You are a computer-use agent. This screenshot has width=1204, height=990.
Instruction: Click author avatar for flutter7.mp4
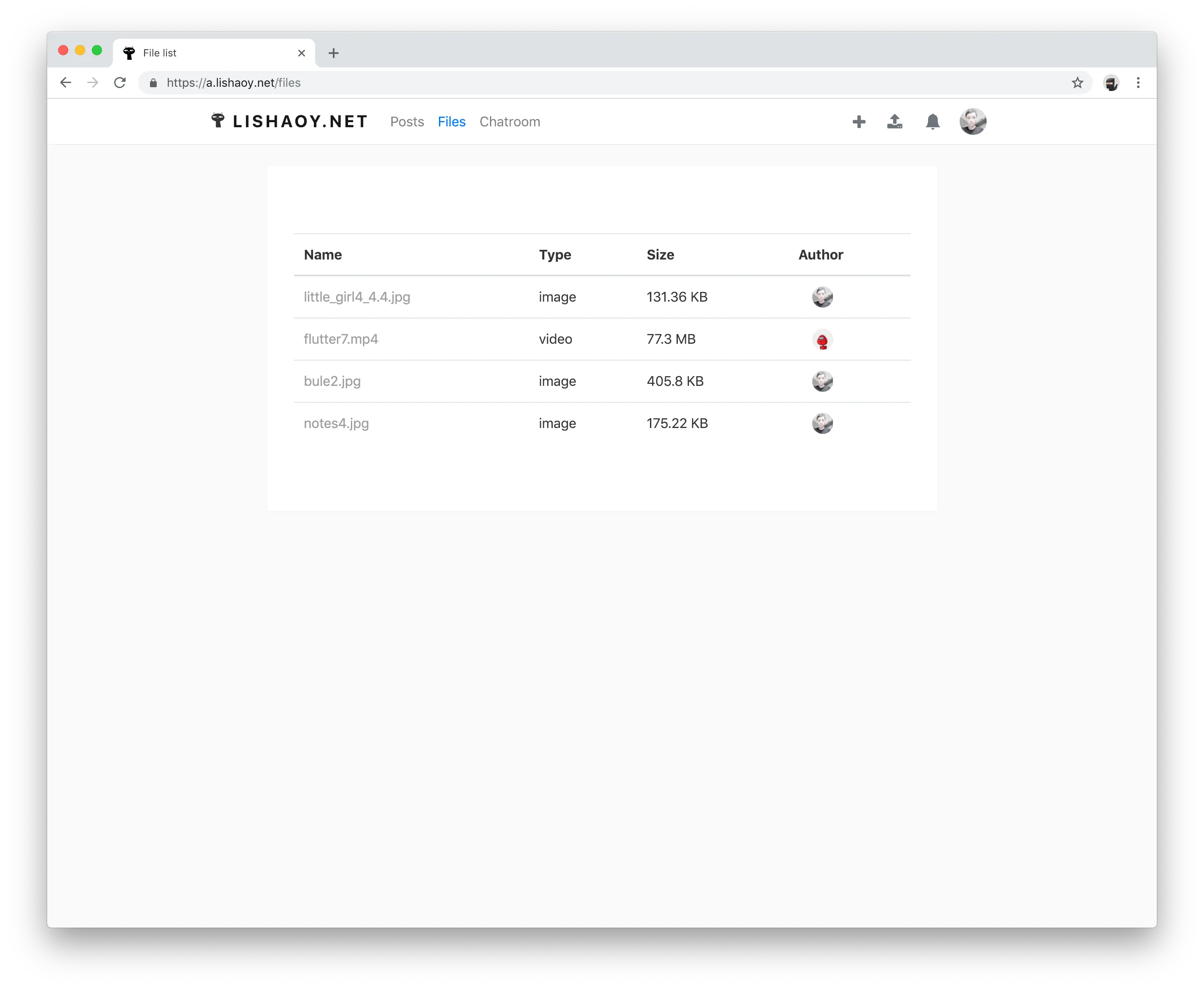[x=822, y=340]
